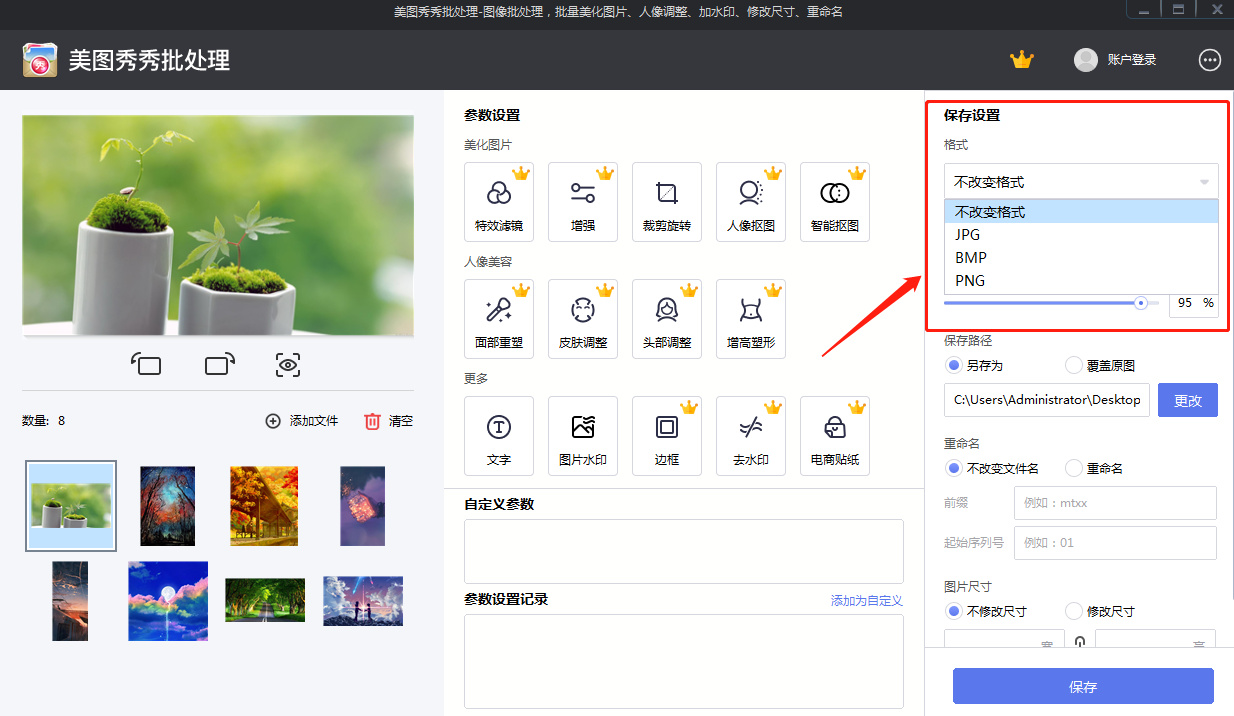1234x716 pixels.
Task: Select the potted moss plants thumbnail
Action: tap(71, 506)
